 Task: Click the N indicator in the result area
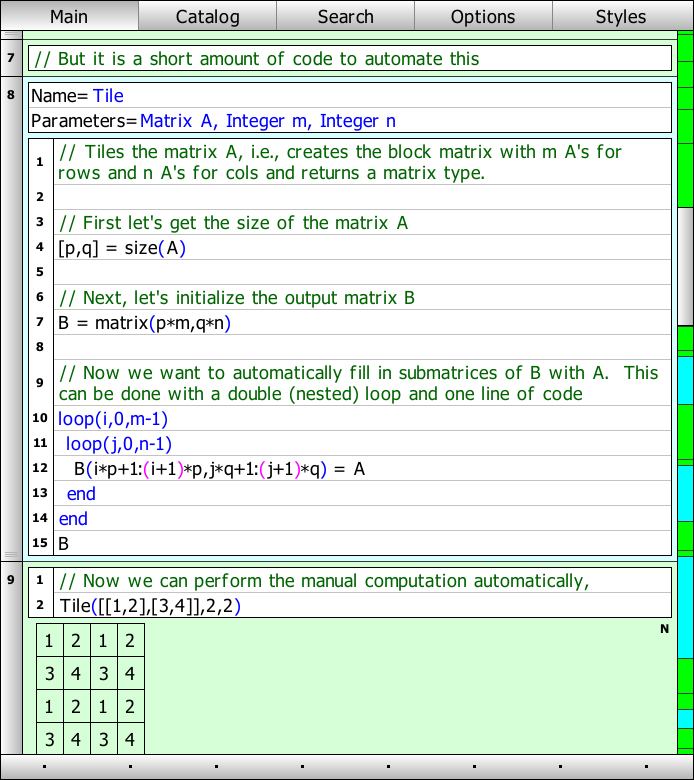pyautogui.click(x=664, y=629)
